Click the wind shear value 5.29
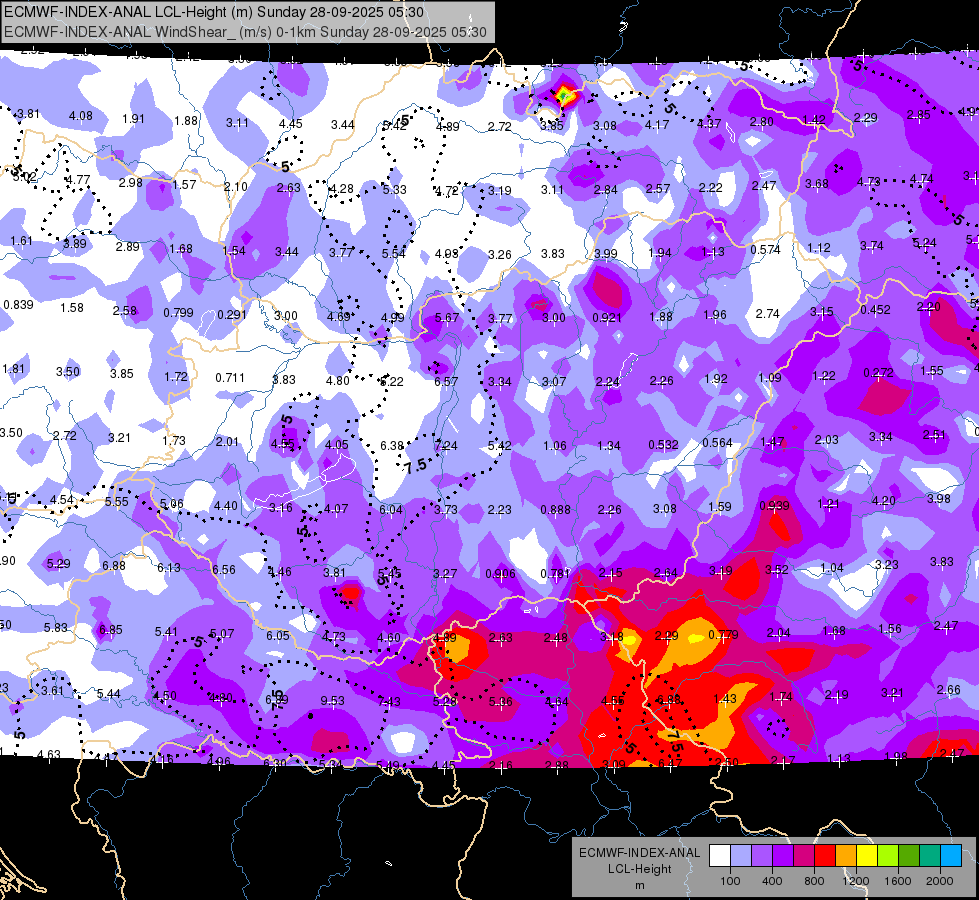The width and height of the screenshot is (979, 900). [x=58, y=563]
